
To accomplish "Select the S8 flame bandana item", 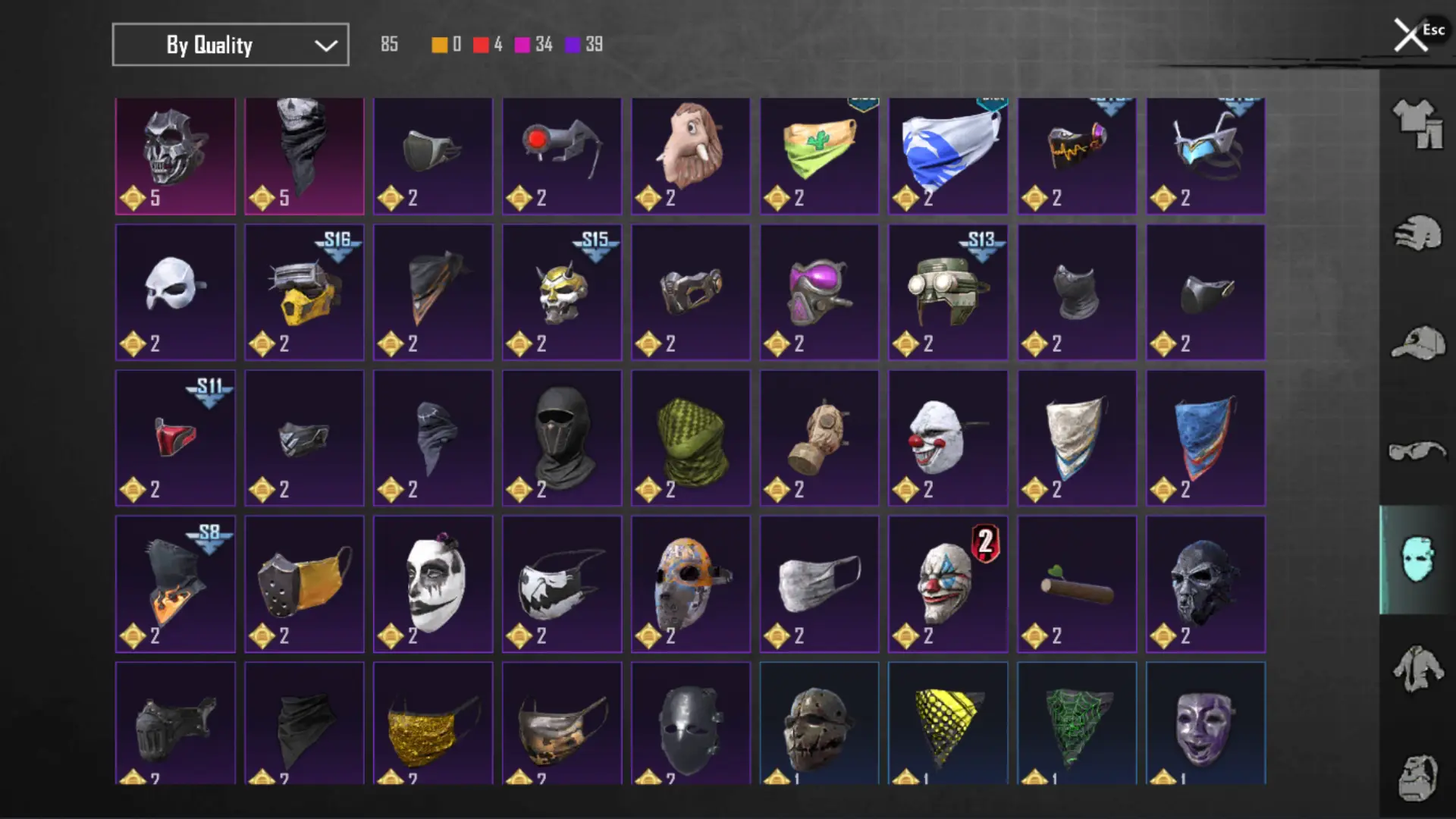I will click(175, 584).
